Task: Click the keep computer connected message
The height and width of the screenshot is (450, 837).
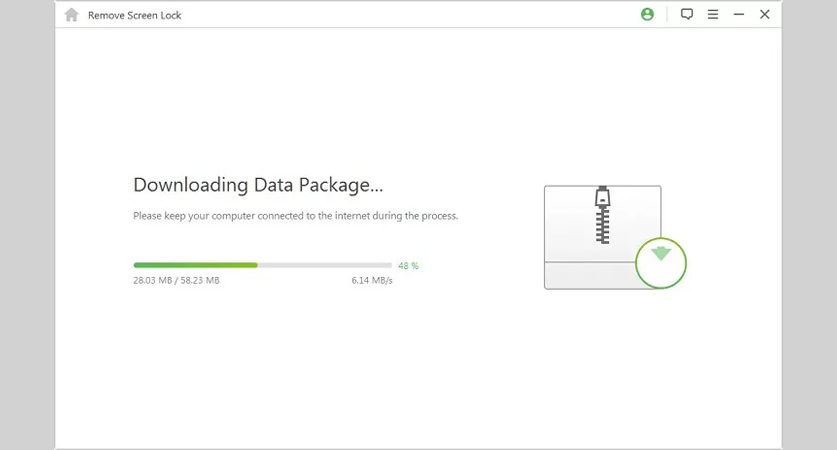Action: [295, 216]
